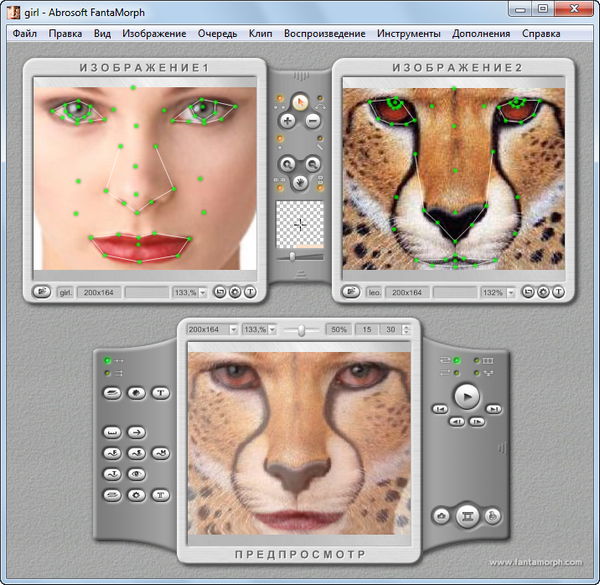Open the Дополнения menu
Viewport: 600px width, 585px height.
tap(481, 34)
